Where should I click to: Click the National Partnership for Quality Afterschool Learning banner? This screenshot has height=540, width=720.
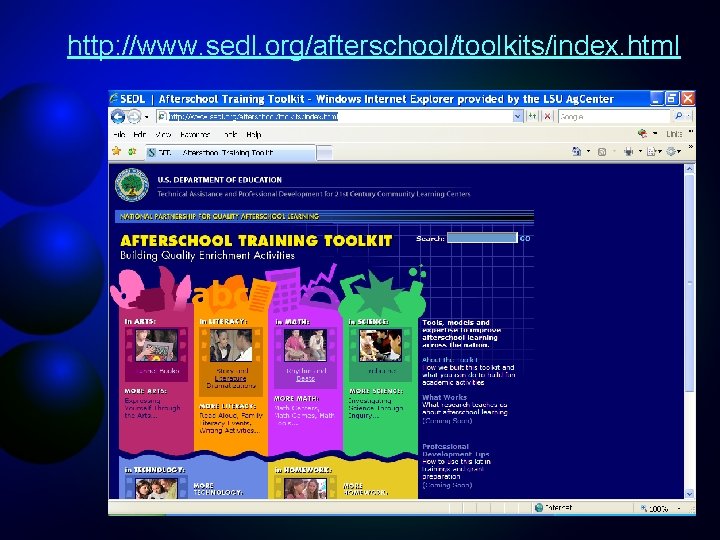(x=324, y=216)
